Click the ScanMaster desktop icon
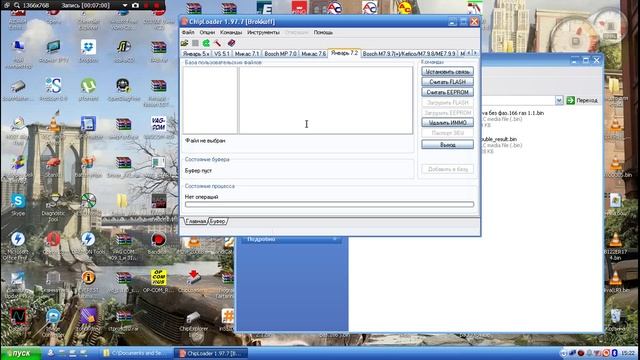 pyautogui.click(x=17, y=90)
